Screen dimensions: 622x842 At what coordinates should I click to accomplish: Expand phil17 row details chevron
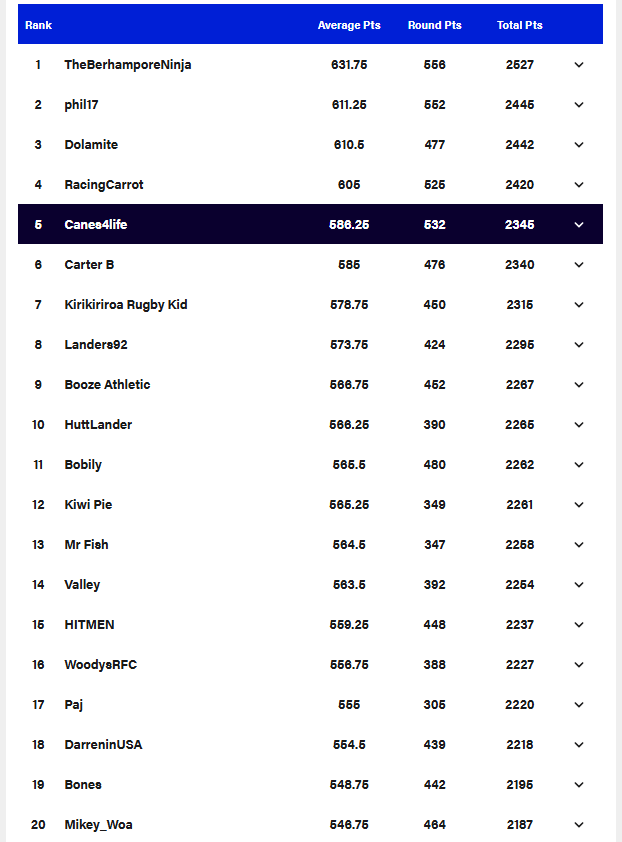[x=579, y=105]
